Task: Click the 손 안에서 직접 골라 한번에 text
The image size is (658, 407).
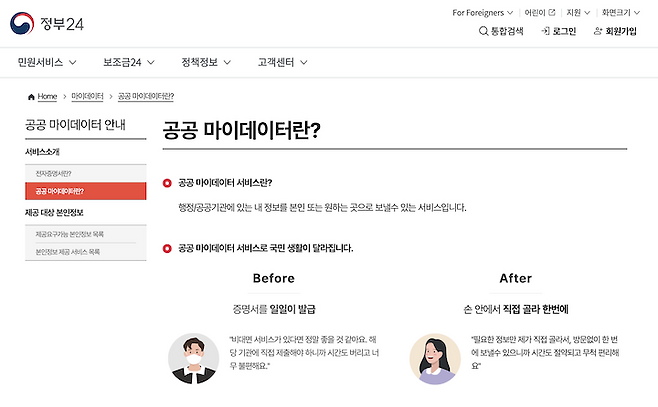Action: click(516, 309)
